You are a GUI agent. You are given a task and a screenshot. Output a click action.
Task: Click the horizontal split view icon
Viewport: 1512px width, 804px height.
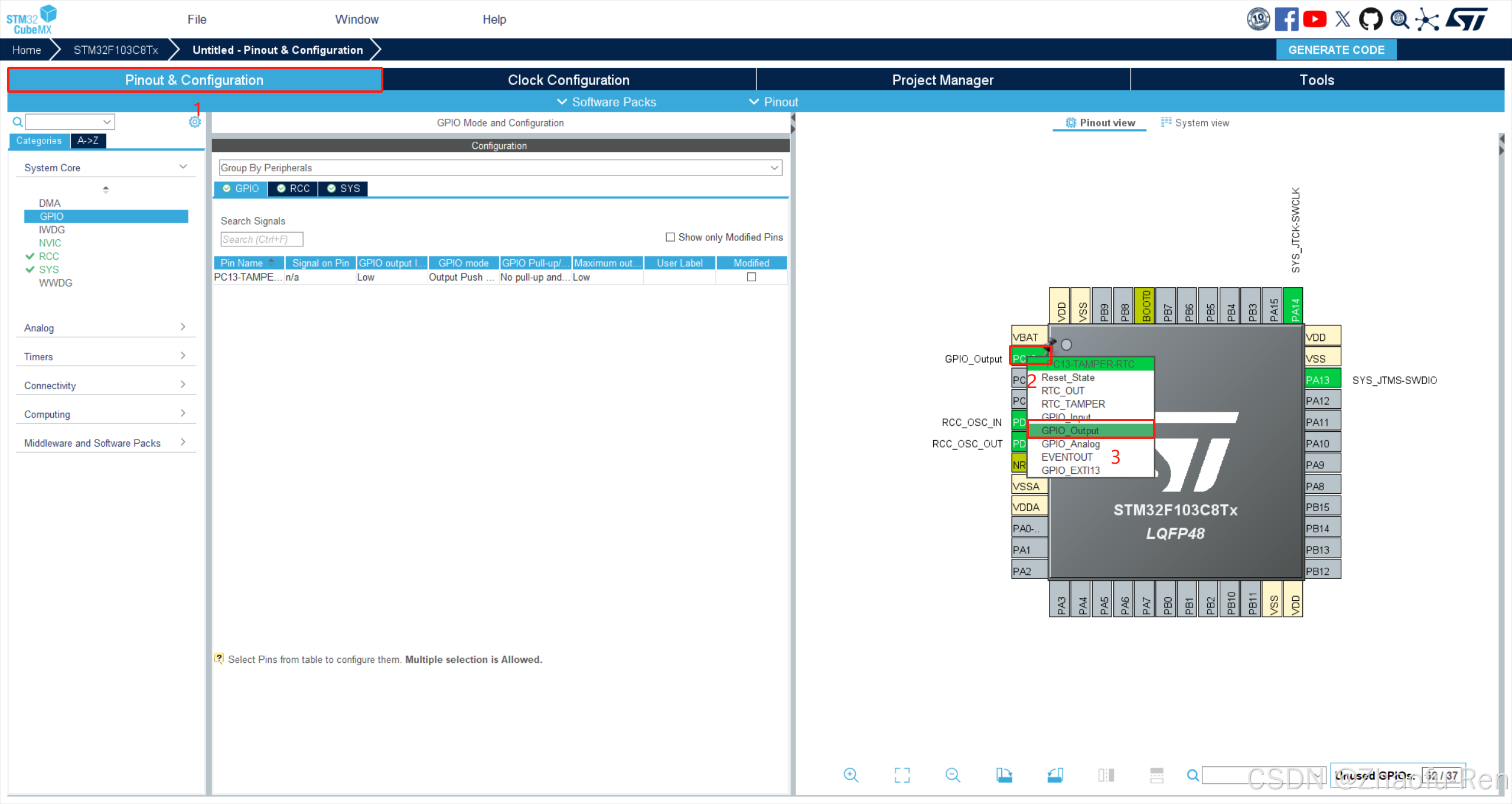[1156, 775]
